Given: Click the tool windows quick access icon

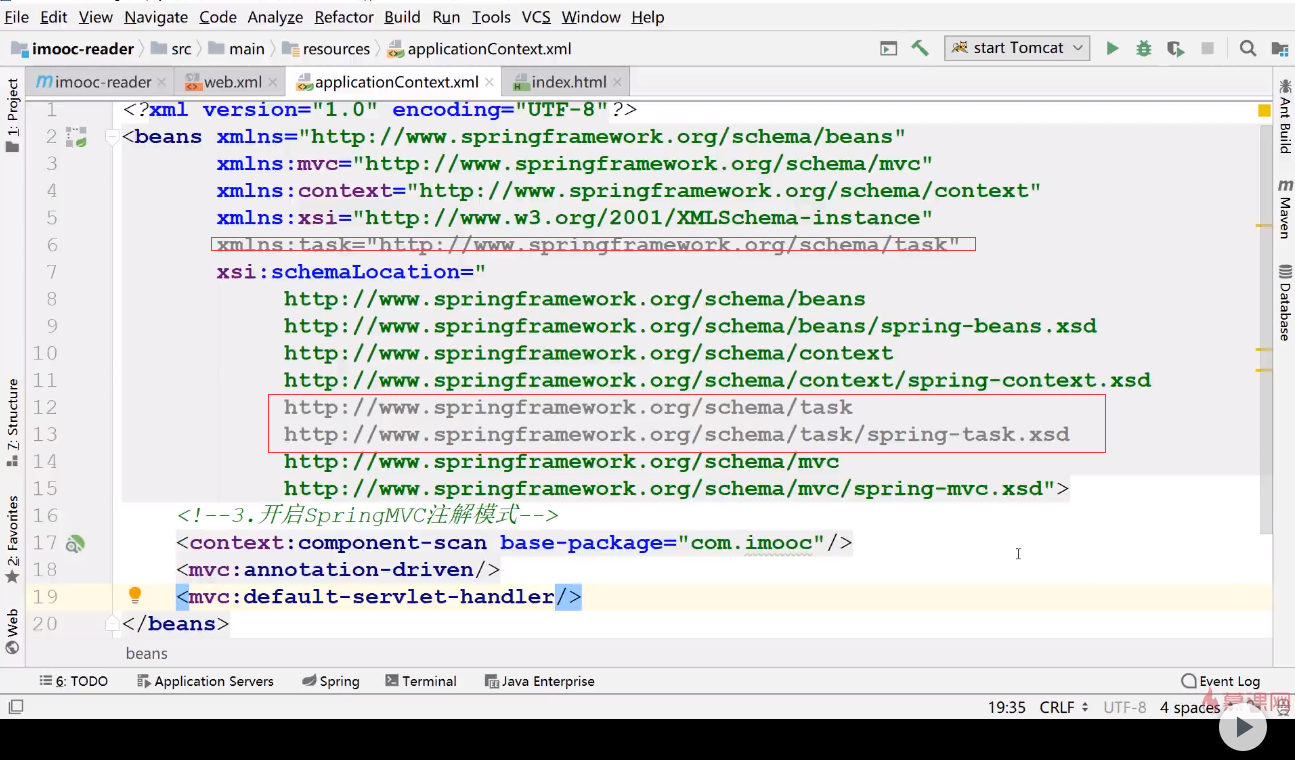Looking at the screenshot, I should (15, 707).
